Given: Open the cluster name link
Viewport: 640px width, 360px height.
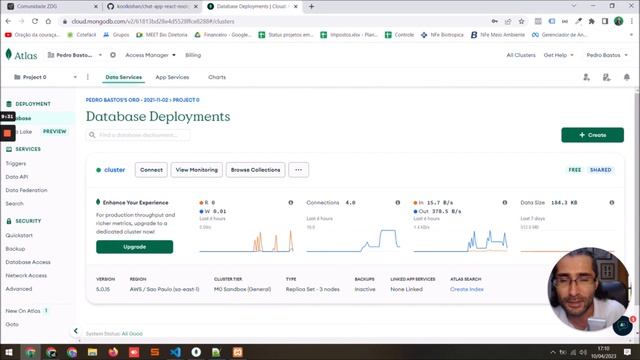Looking at the screenshot, I should pos(114,170).
